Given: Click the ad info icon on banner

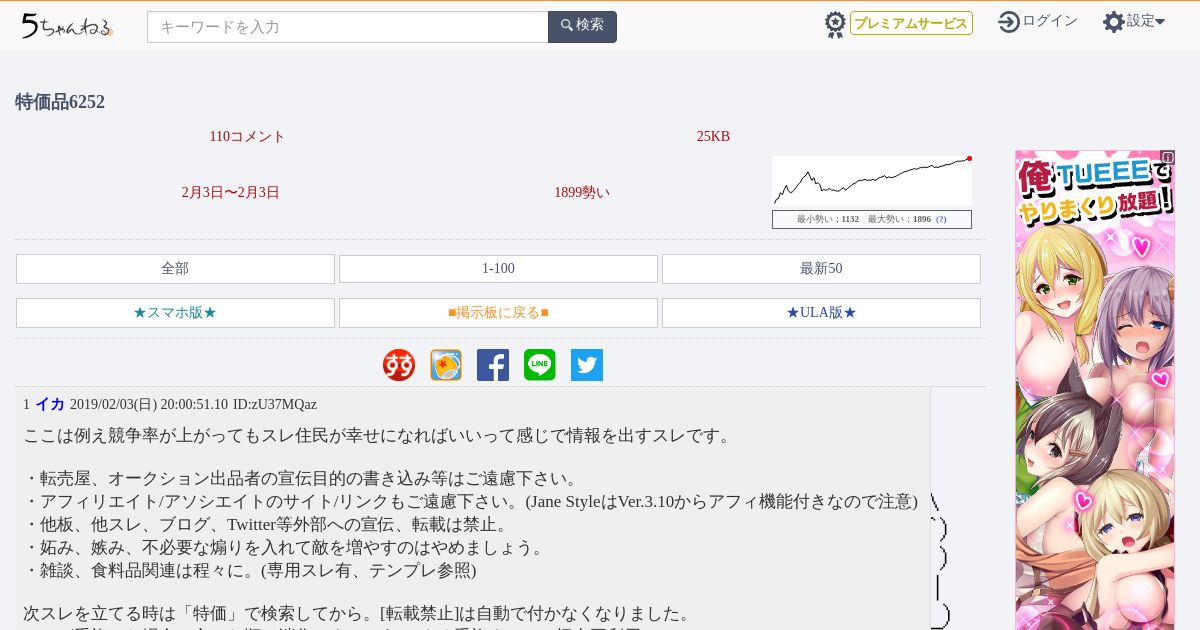Looking at the screenshot, I should click(x=1168, y=157).
